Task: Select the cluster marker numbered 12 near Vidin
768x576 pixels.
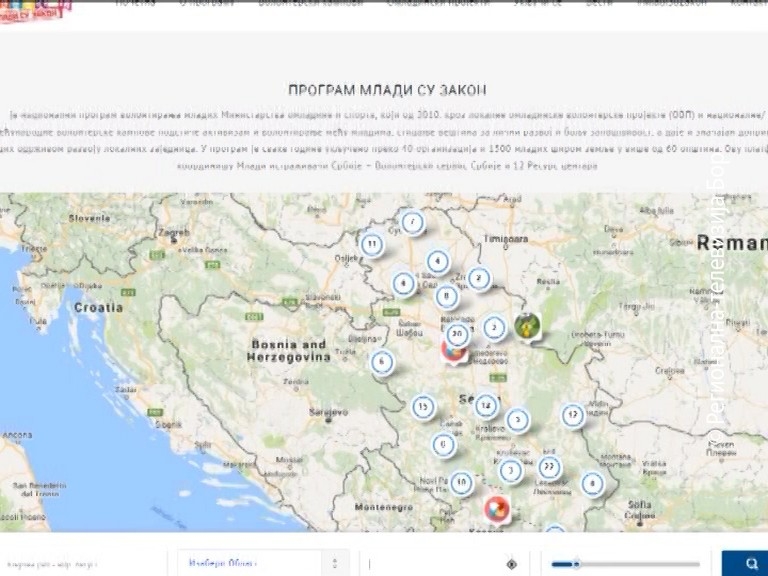Action: [x=573, y=415]
